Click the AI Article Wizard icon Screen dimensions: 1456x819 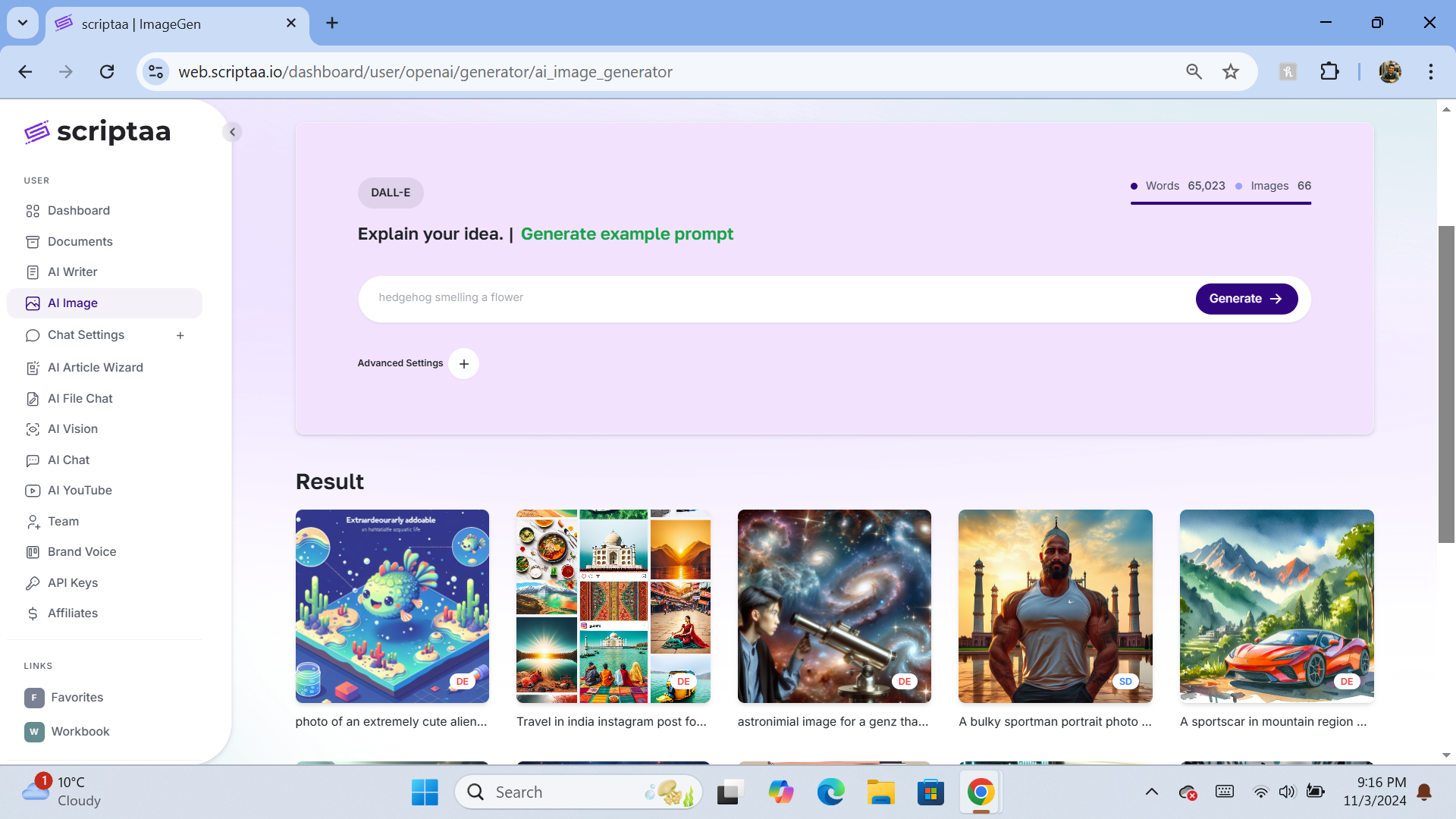[x=33, y=368]
